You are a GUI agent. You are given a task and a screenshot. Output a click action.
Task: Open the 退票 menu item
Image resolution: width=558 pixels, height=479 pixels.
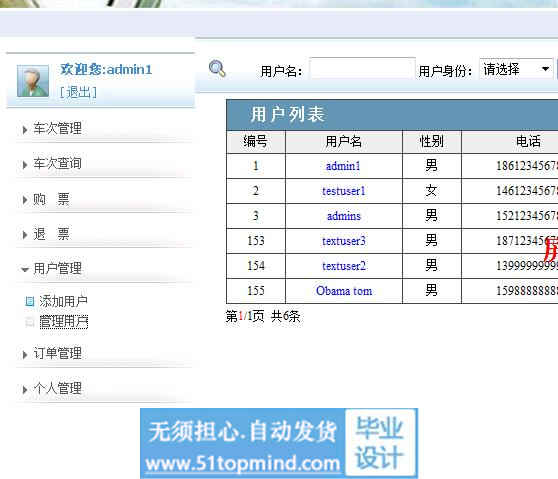coord(51,234)
